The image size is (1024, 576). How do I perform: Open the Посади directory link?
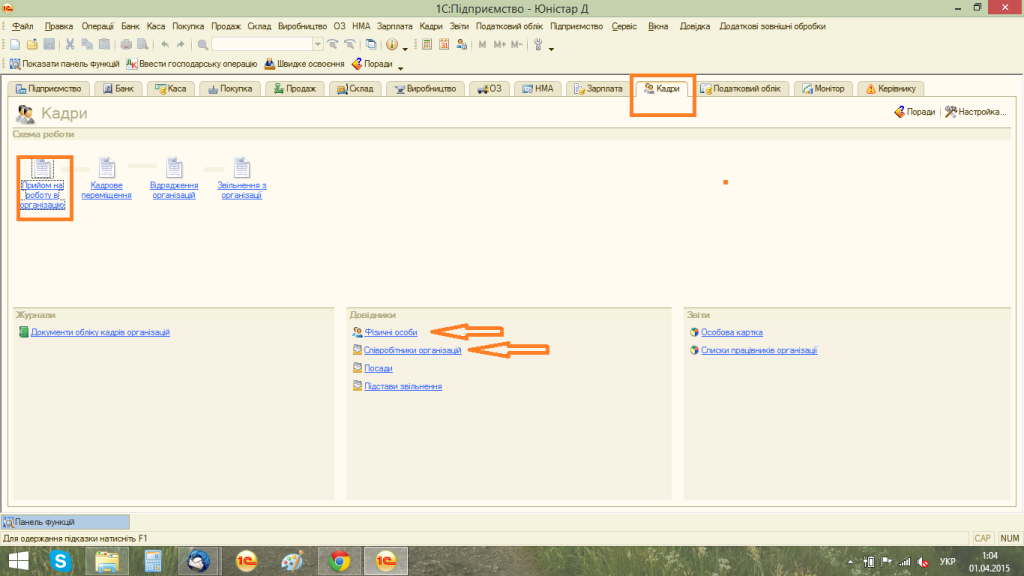pyautogui.click(x=378, y=368)
